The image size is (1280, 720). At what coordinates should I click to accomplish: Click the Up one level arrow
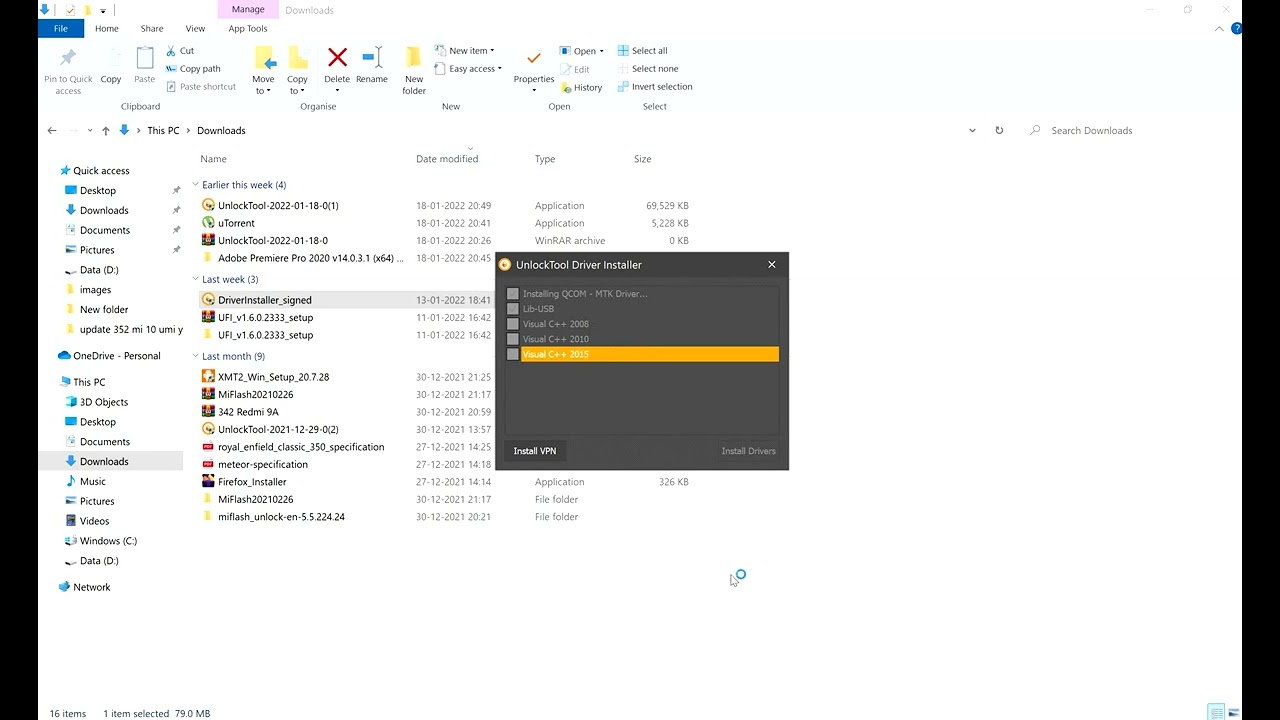coord(105,130)
